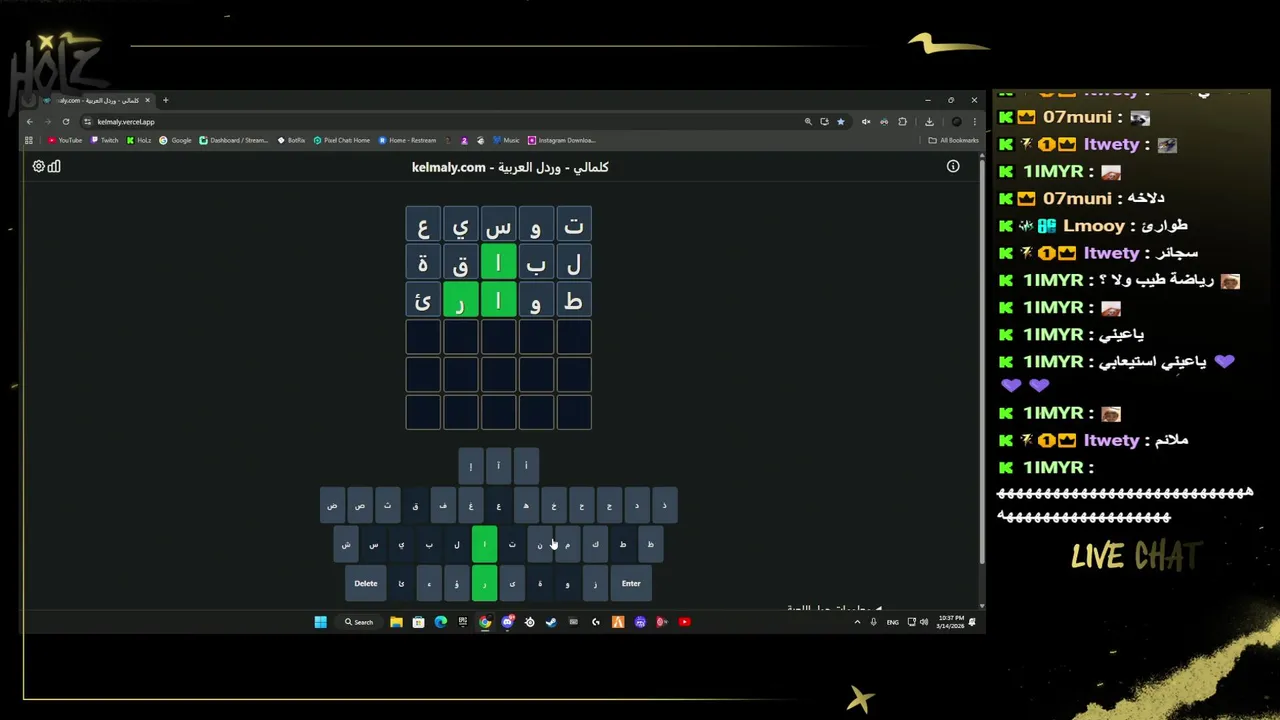Open the Google bookmark
Viewport: 1280px width, 720px height.
[175, 140]
